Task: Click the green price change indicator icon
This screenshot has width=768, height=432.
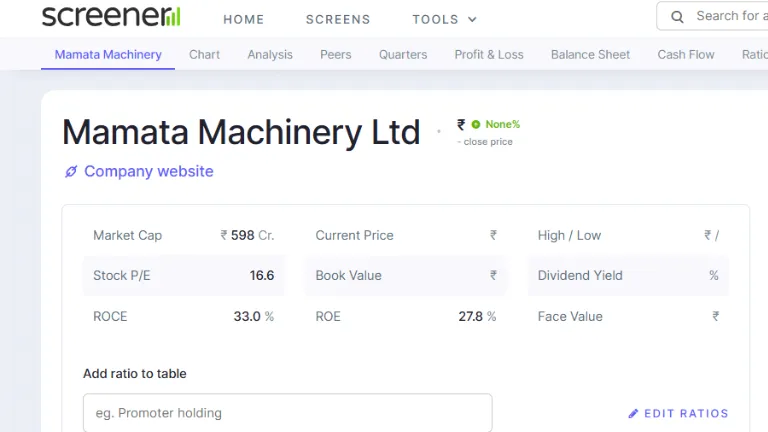Action: [x=476, y=124]
